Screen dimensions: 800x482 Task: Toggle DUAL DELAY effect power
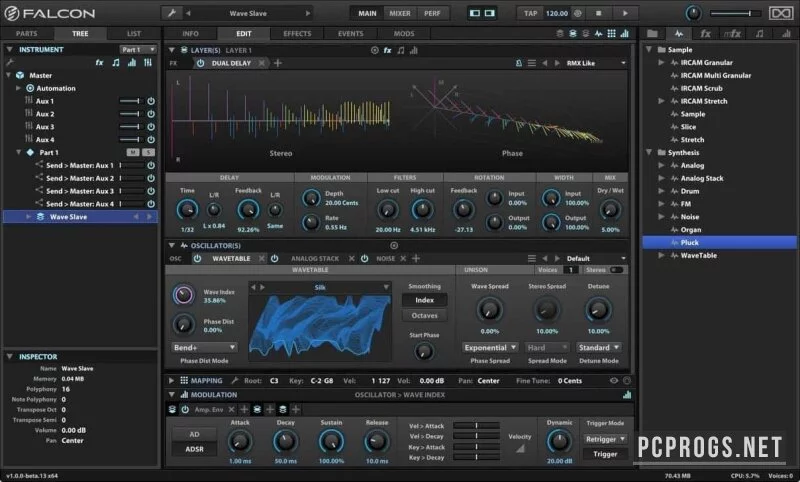[x=201, y=63]
